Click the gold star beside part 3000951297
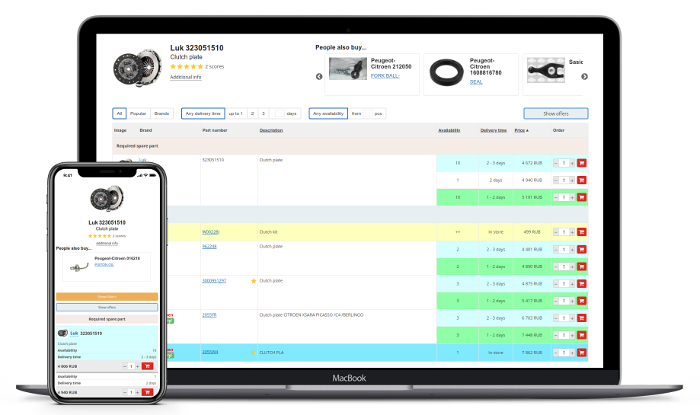The image size is (700, 415). click(254, 281)
